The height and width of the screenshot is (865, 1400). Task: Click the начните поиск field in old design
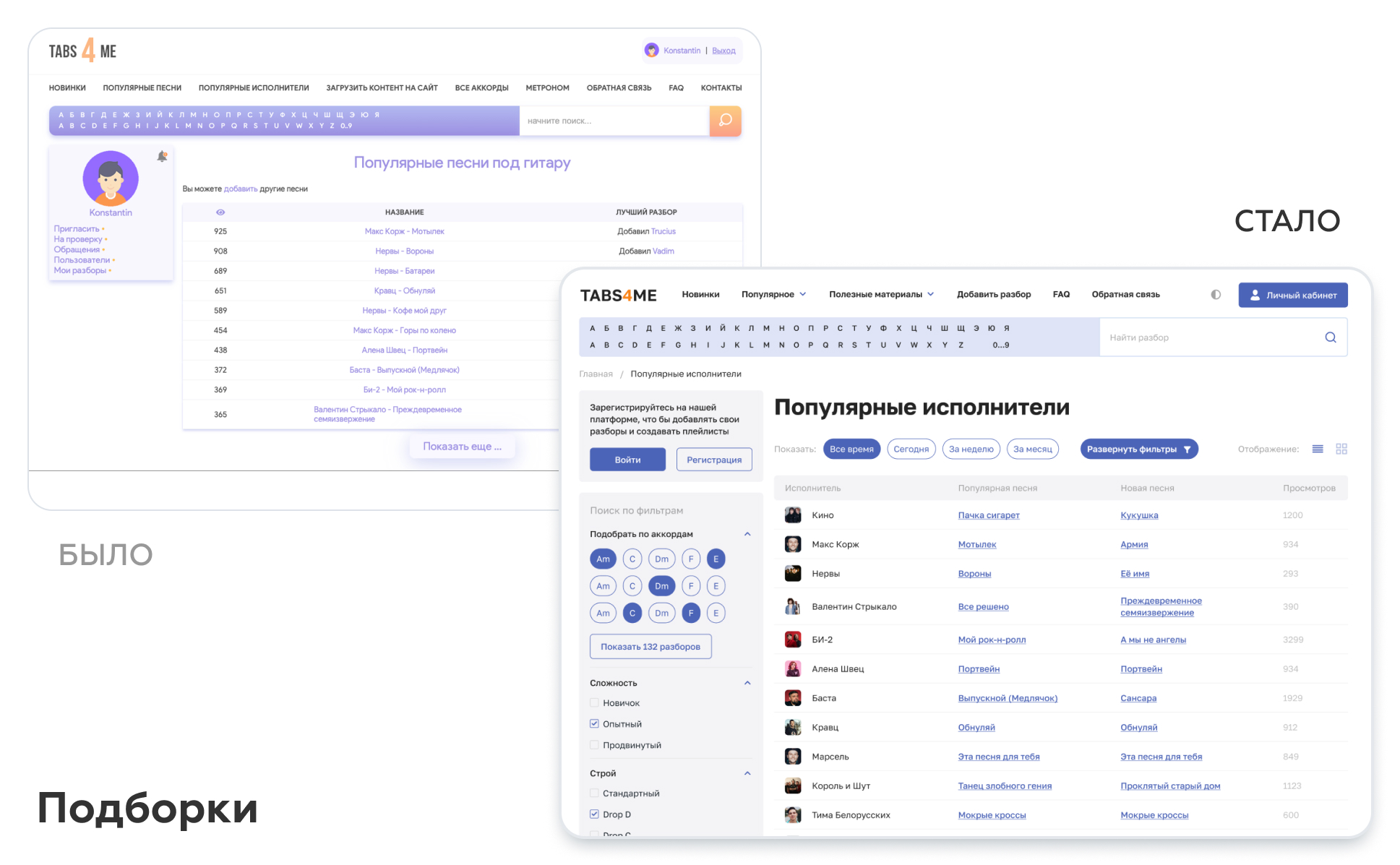tap(614, 121)
